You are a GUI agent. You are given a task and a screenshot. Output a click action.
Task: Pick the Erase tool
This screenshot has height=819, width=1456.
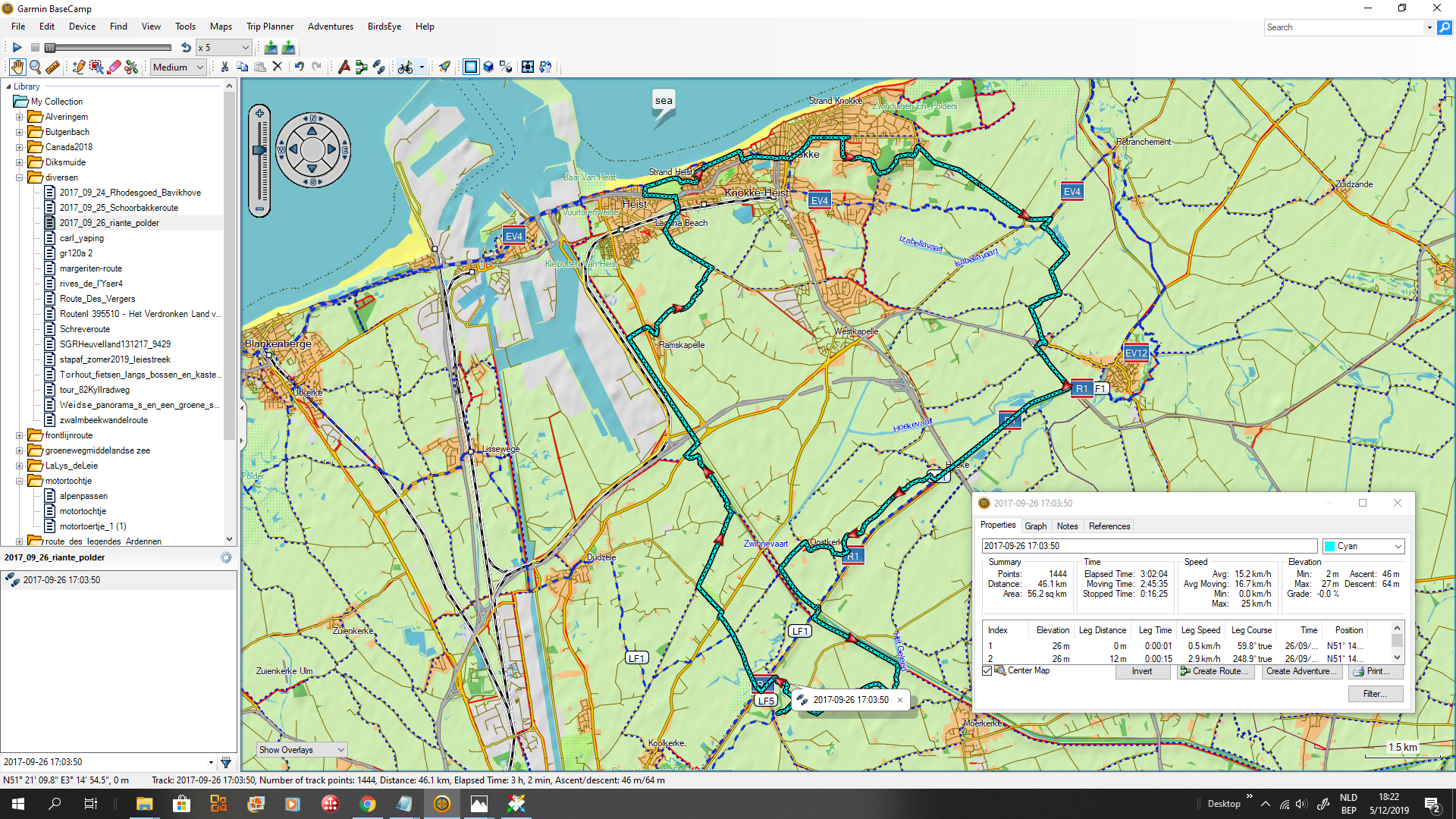click(114, 67)
